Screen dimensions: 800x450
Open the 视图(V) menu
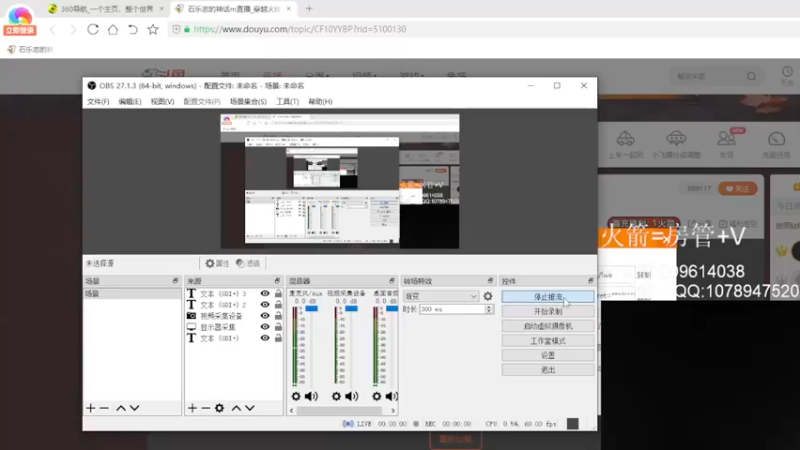pyautogui.click(x=162, y=102)
